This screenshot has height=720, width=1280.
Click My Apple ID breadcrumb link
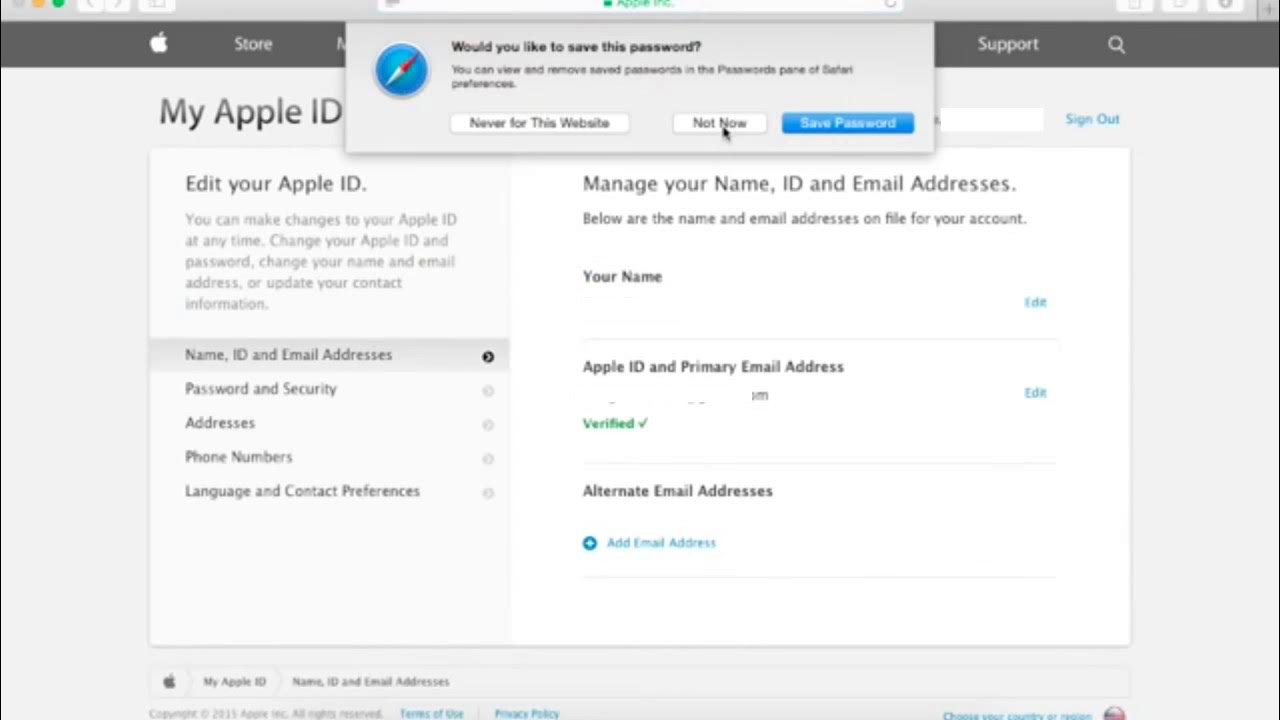[234, 682]
